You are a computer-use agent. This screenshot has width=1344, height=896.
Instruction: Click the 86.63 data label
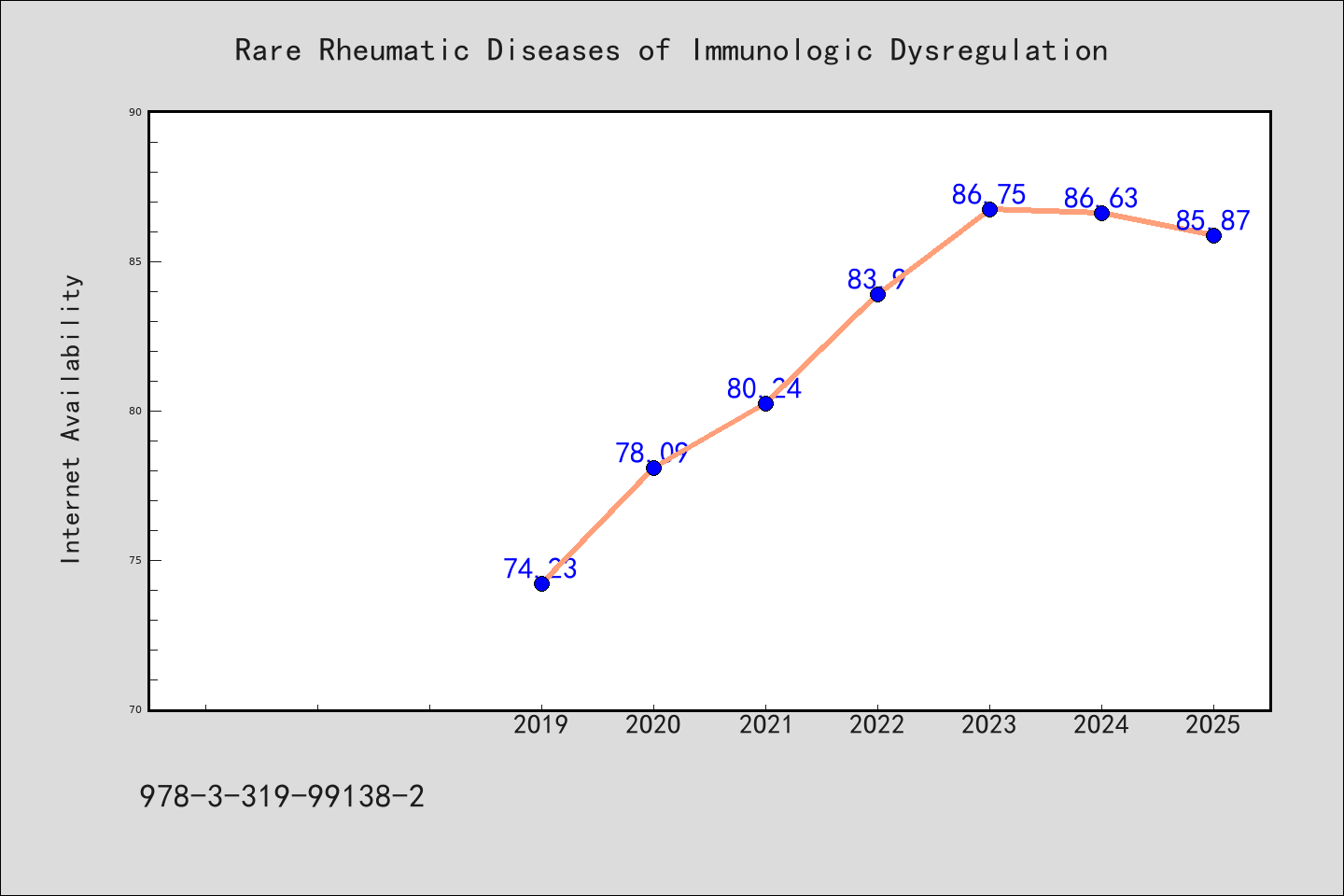(x=1101, y=198)
